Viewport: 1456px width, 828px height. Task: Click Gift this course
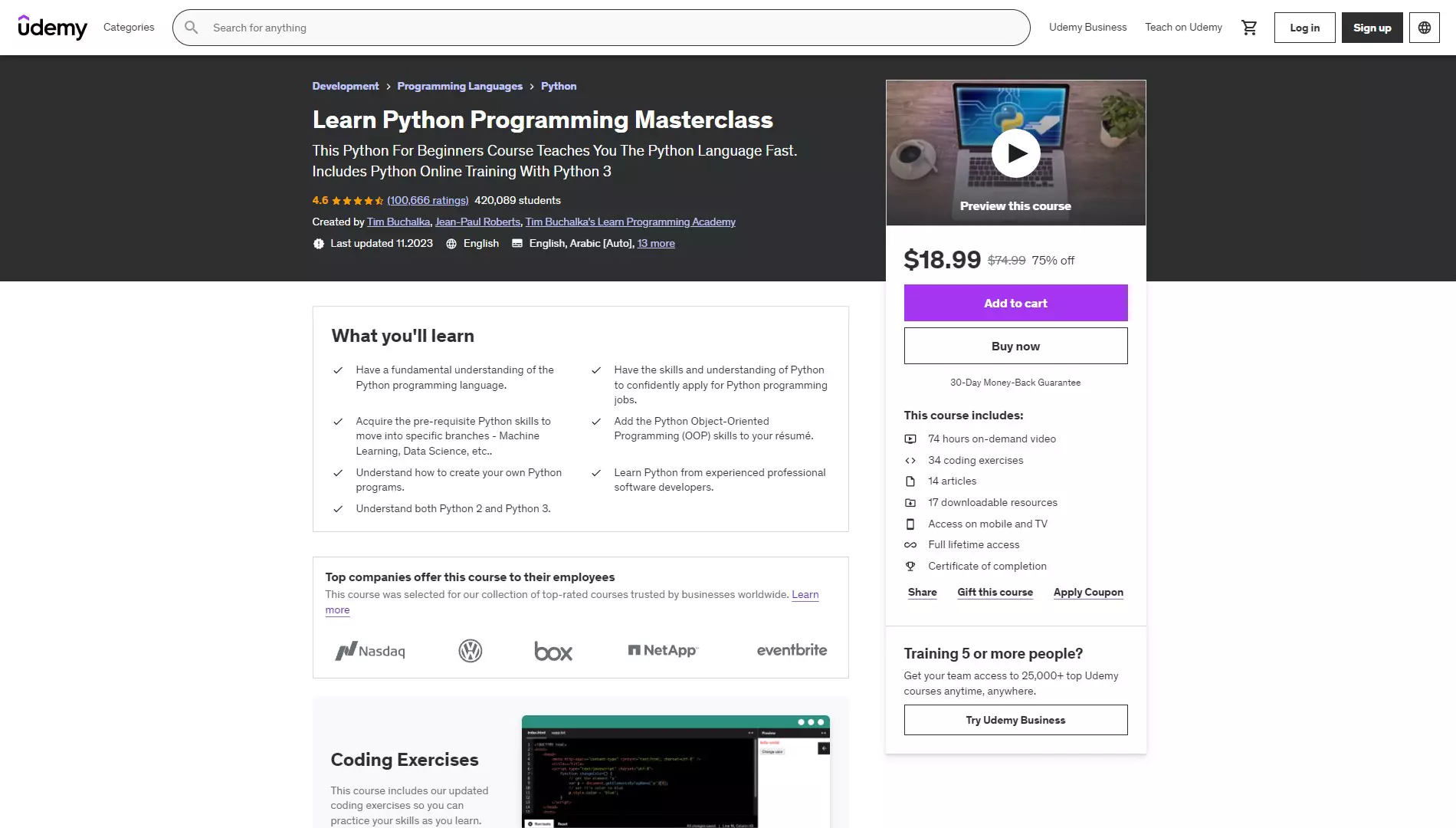click(995, 593)
